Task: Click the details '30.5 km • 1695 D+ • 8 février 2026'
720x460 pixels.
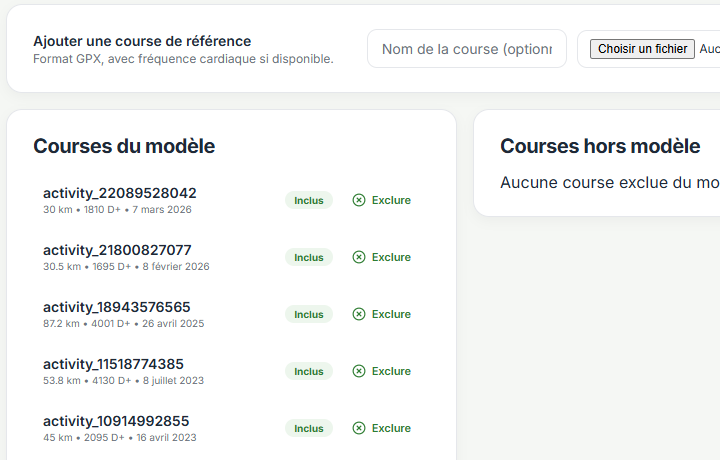Action: [126, 266]
